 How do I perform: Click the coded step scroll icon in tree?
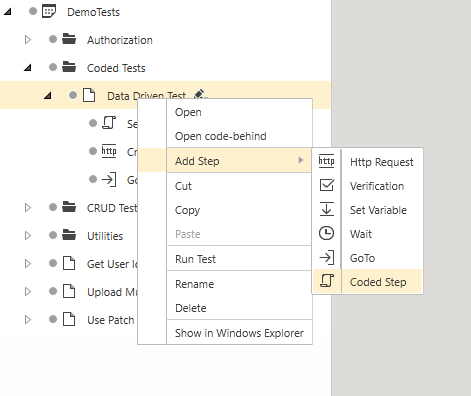[x=109, y=123]
